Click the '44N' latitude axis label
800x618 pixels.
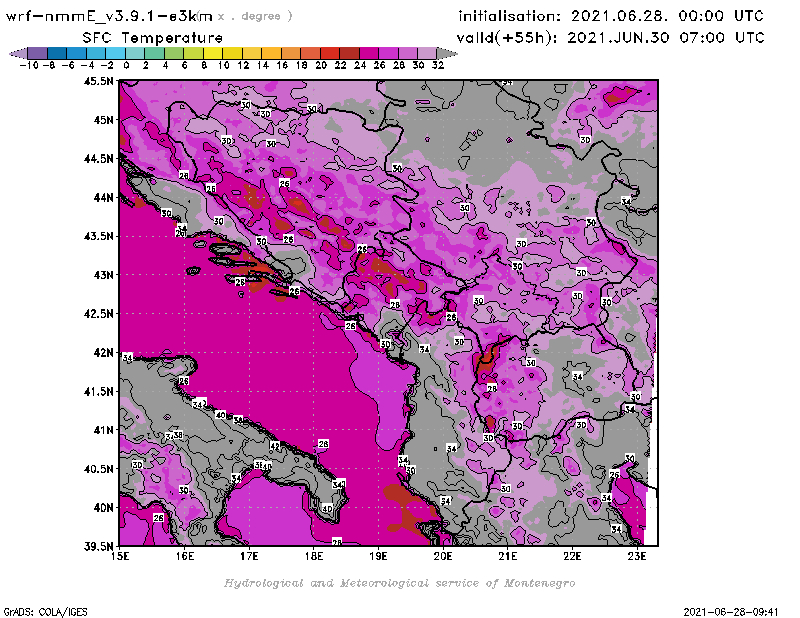[103, 197]
